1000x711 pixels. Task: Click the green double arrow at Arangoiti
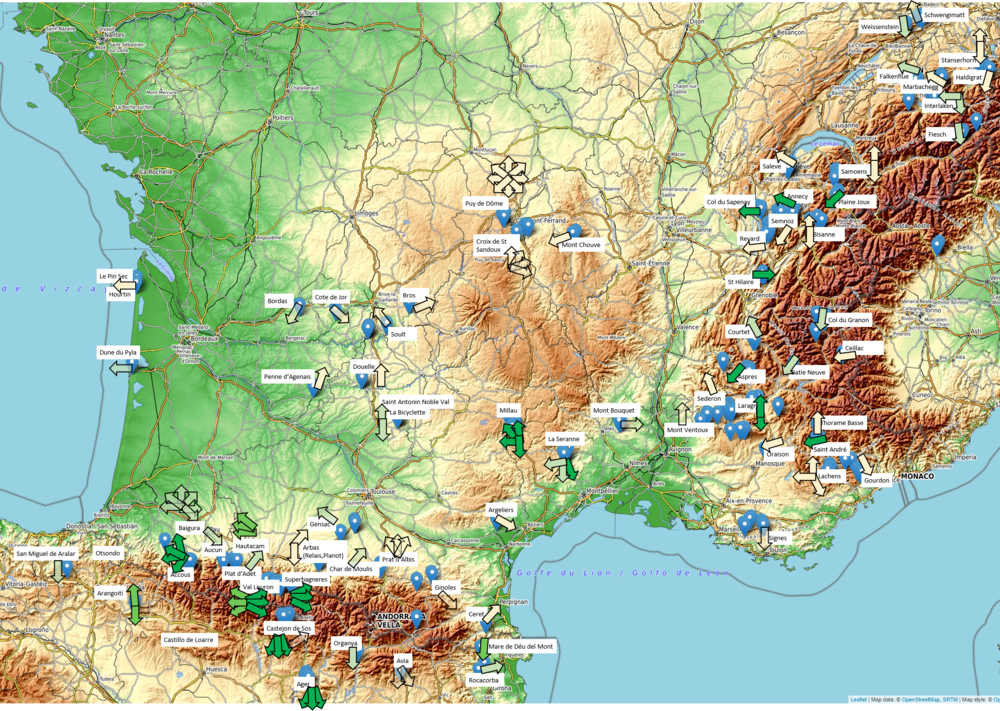click(134, 604)
